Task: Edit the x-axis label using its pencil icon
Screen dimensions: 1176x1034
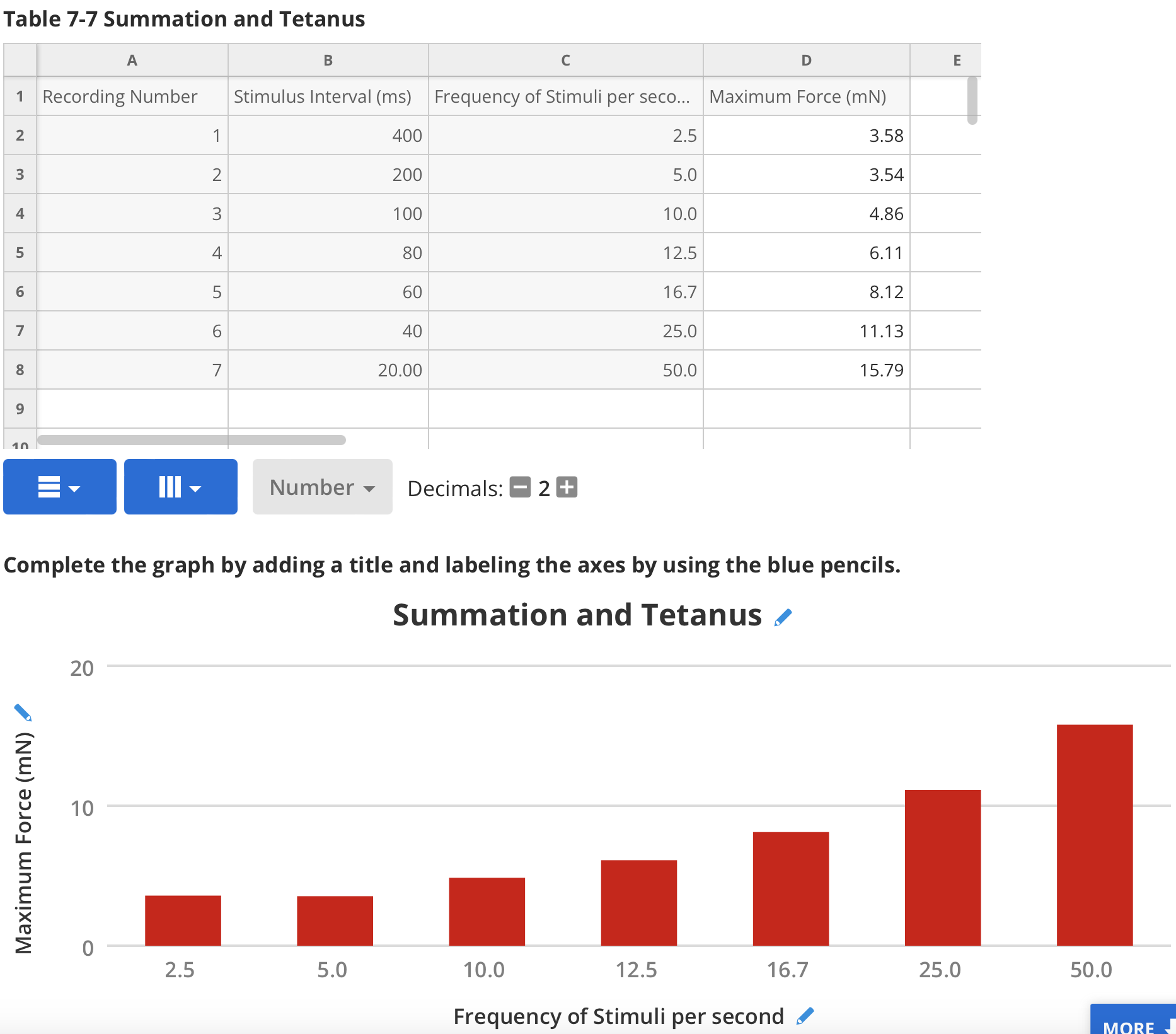Action: click(805, 1015)
